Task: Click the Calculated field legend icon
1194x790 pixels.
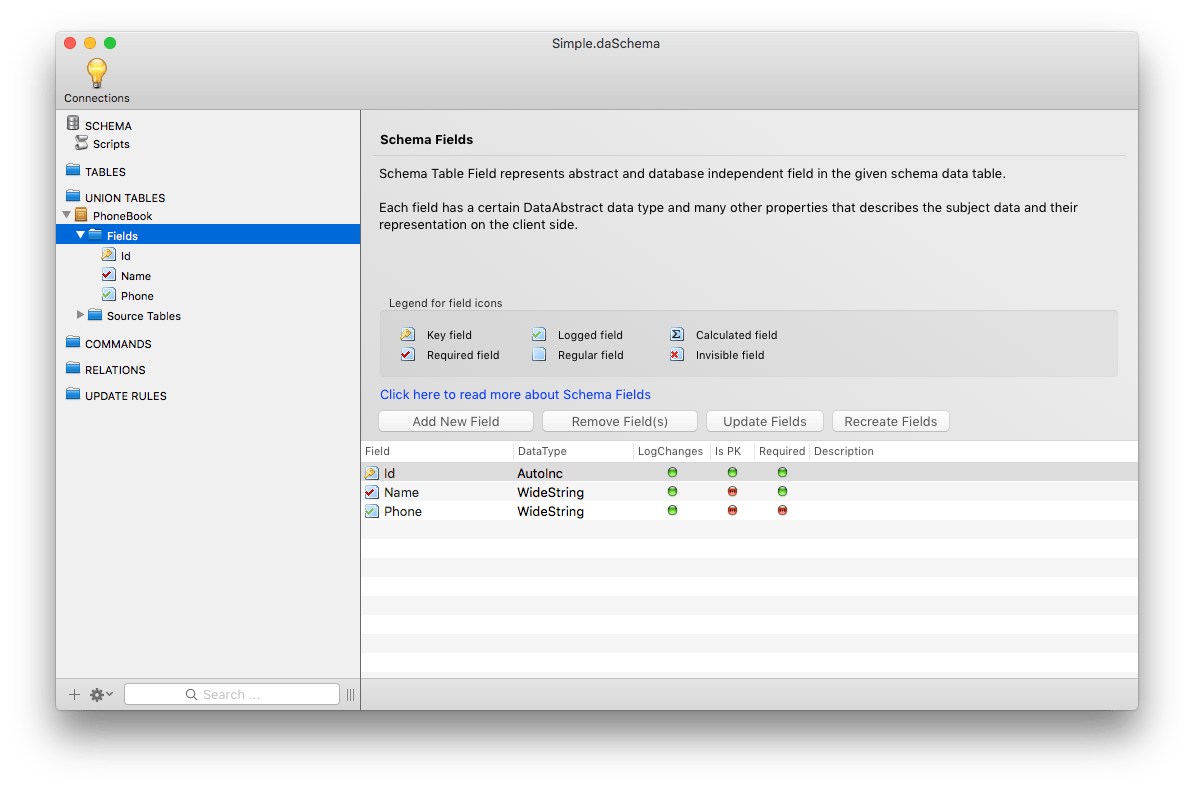Action: 677,334
